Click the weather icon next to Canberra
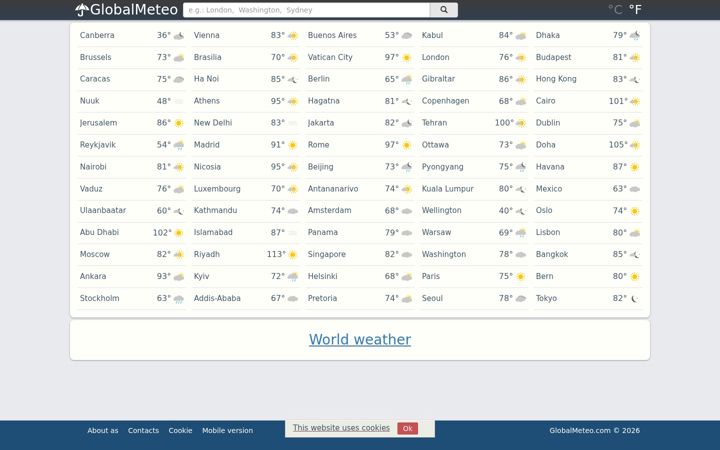 179,35
